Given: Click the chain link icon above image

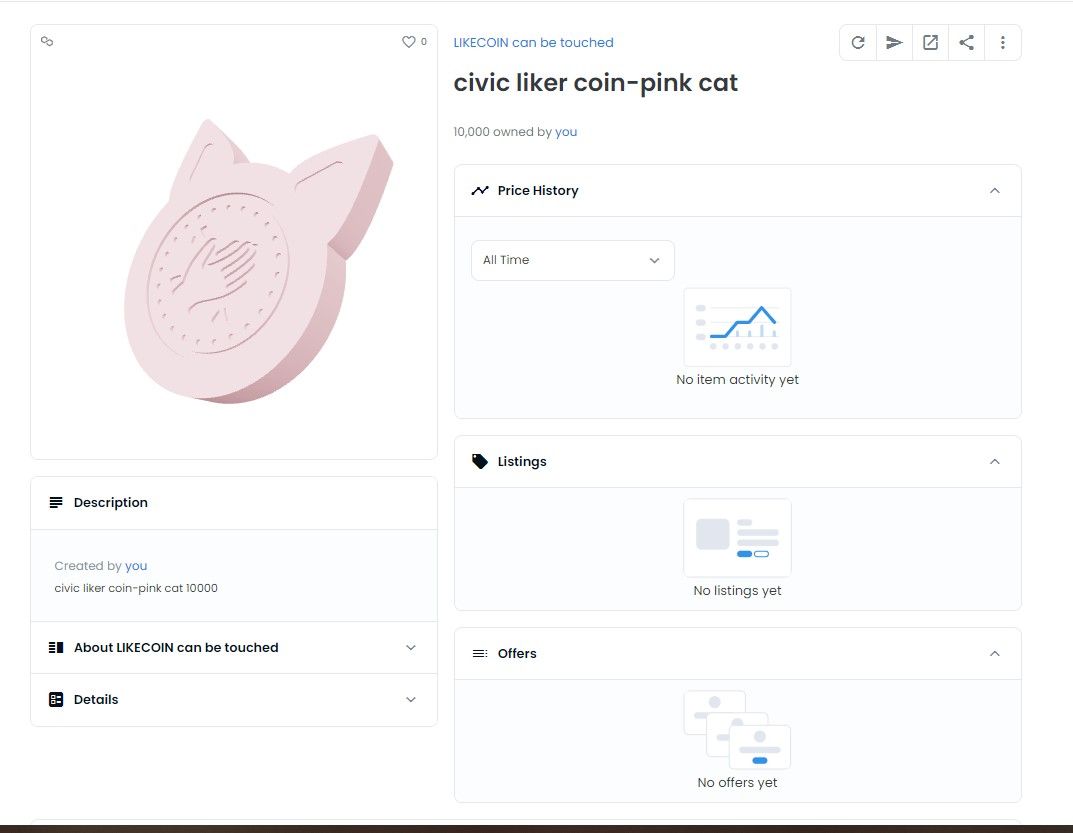Looking at the screenshot, I should 47,41.
